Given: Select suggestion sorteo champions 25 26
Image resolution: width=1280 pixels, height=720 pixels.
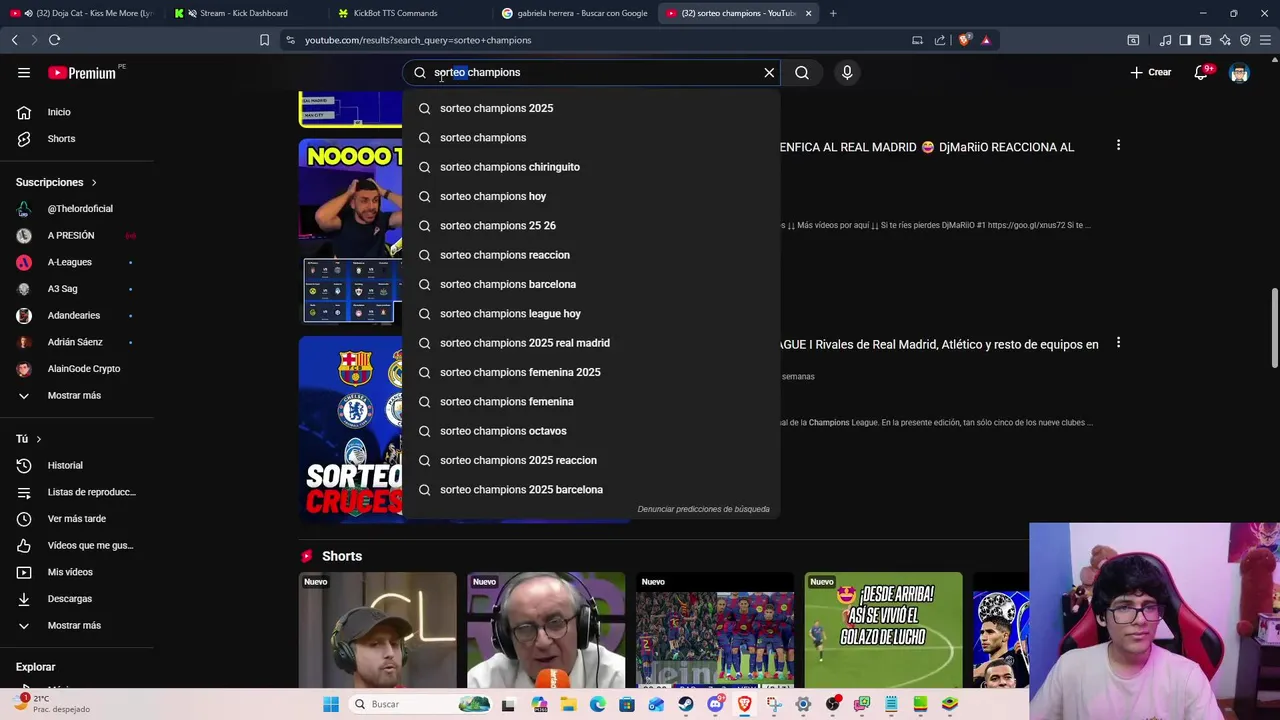Looking at the screenshot, I should 590,225.
